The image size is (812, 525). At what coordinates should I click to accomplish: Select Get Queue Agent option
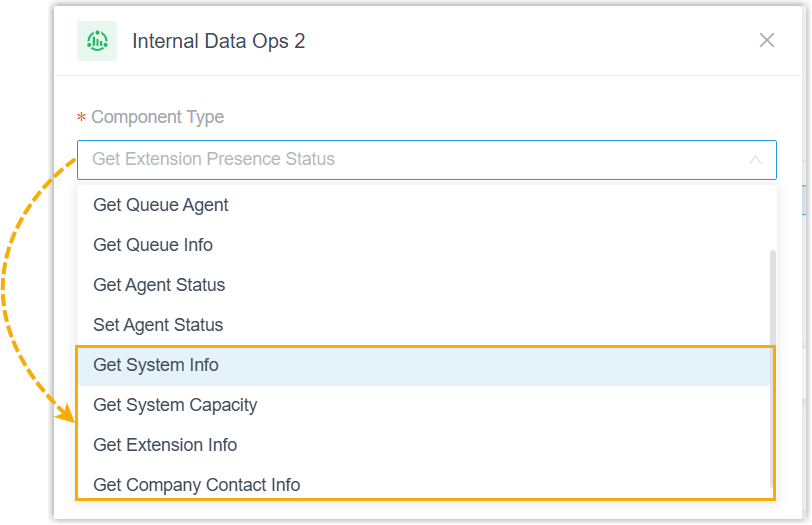click(x=161, y=205)
